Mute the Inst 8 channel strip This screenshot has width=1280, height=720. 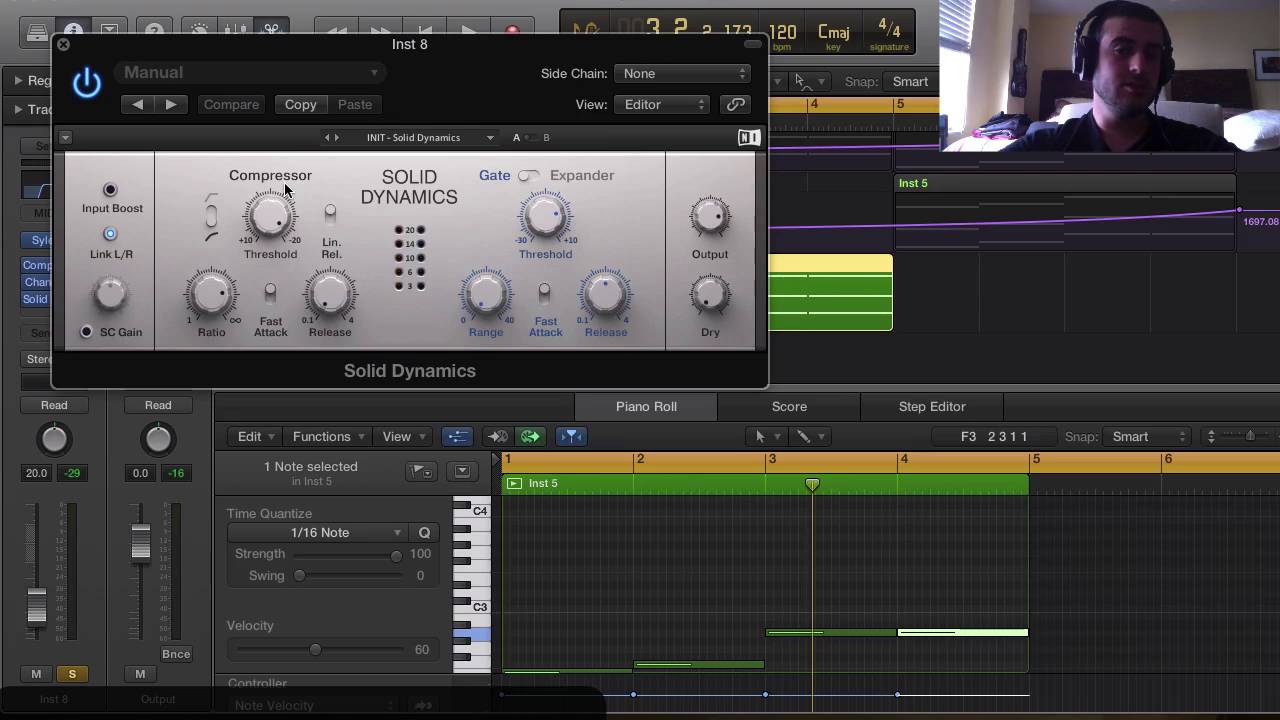click(x=36, y=674)
